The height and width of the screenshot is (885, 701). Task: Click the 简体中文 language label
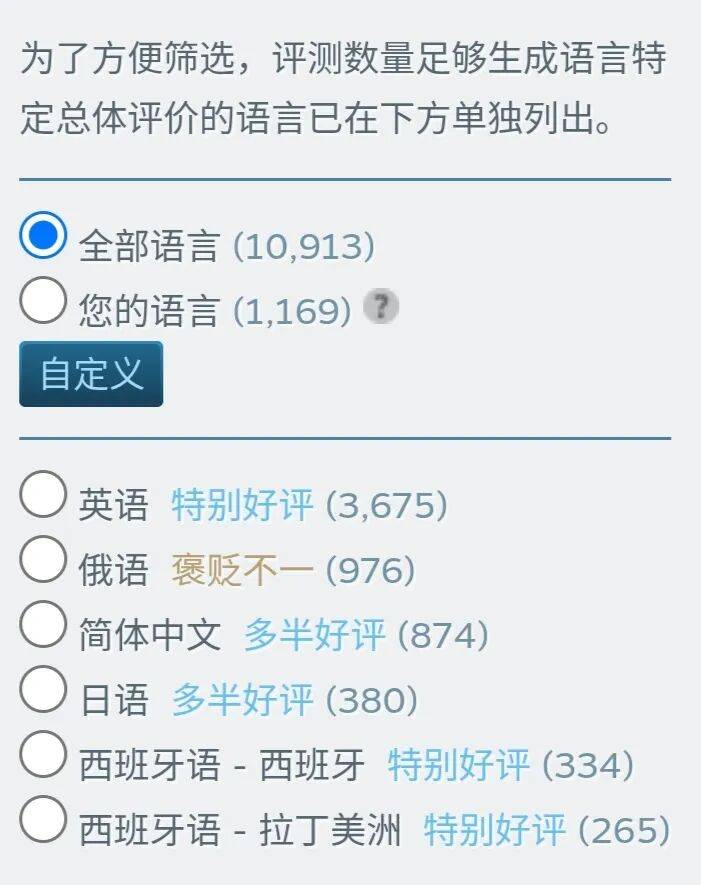pos(149,635)
